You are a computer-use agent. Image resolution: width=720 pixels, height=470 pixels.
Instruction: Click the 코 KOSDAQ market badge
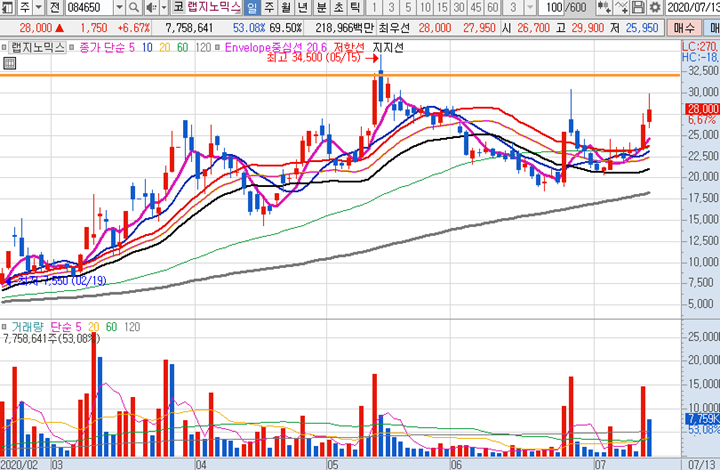click(x=178, y=7)
